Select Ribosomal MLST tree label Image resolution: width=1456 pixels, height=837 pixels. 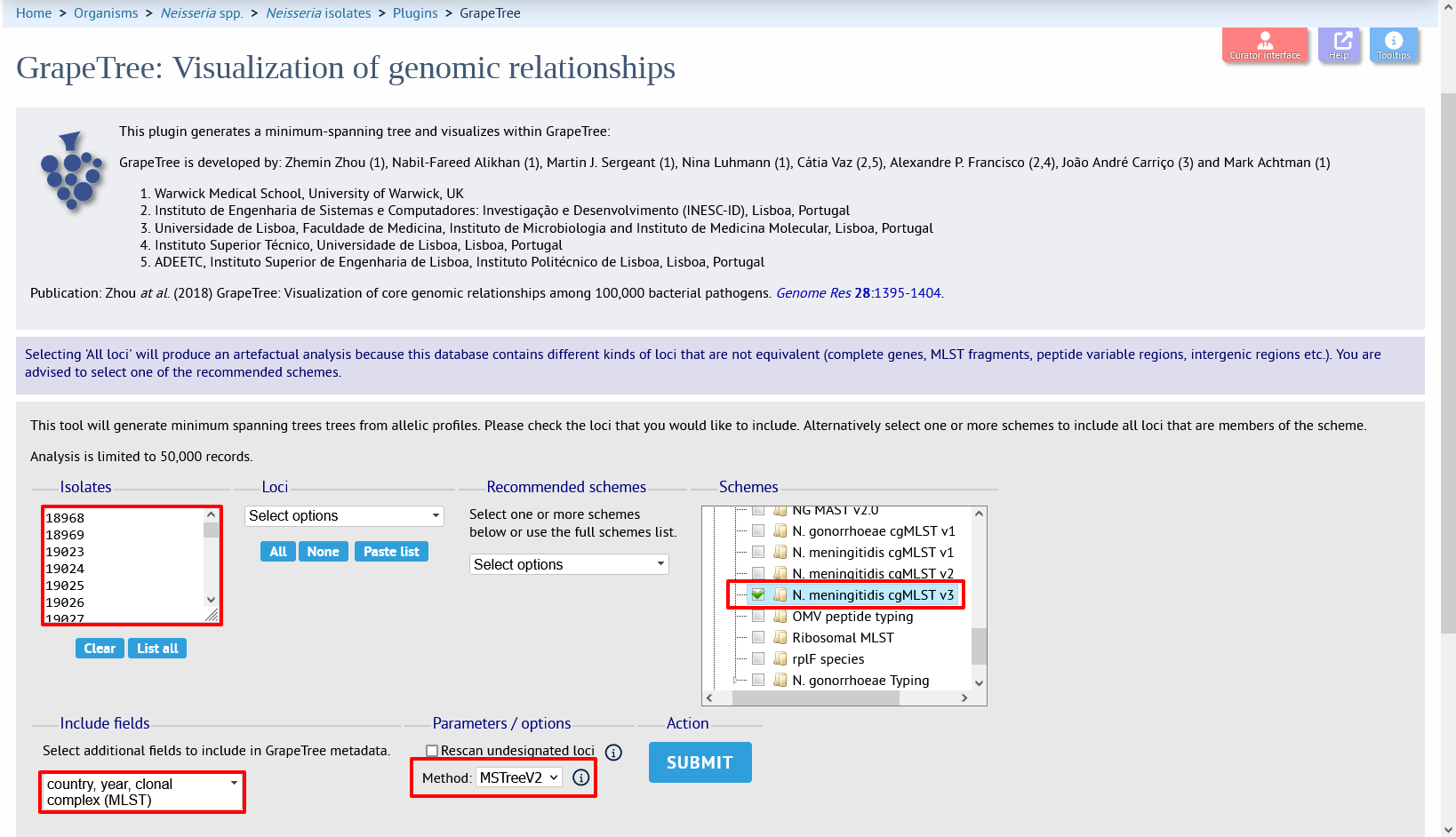[x=843, y=638]
